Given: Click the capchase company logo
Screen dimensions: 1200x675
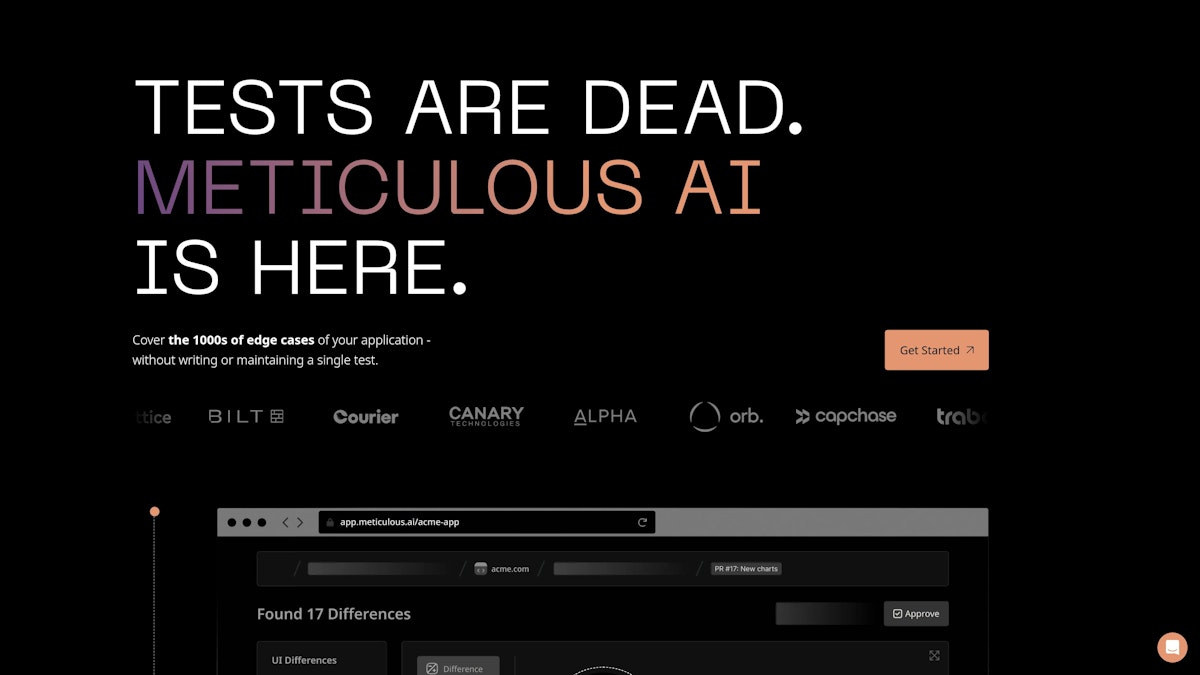Looking at the screenshot, I should 846,416.
